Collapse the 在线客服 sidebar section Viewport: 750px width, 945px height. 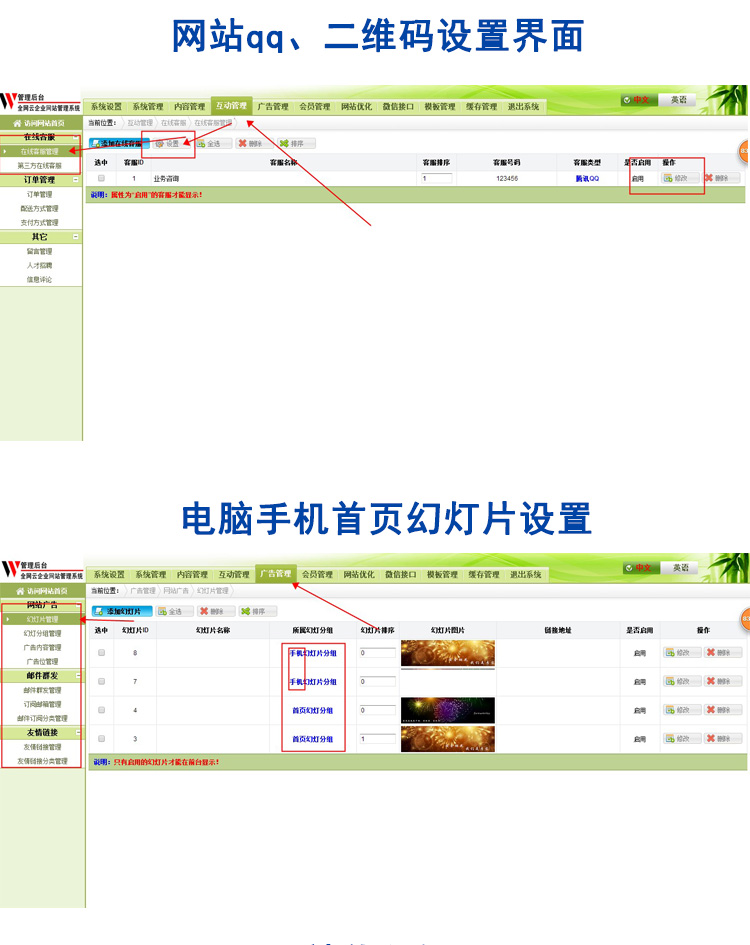tap(75, 137)
